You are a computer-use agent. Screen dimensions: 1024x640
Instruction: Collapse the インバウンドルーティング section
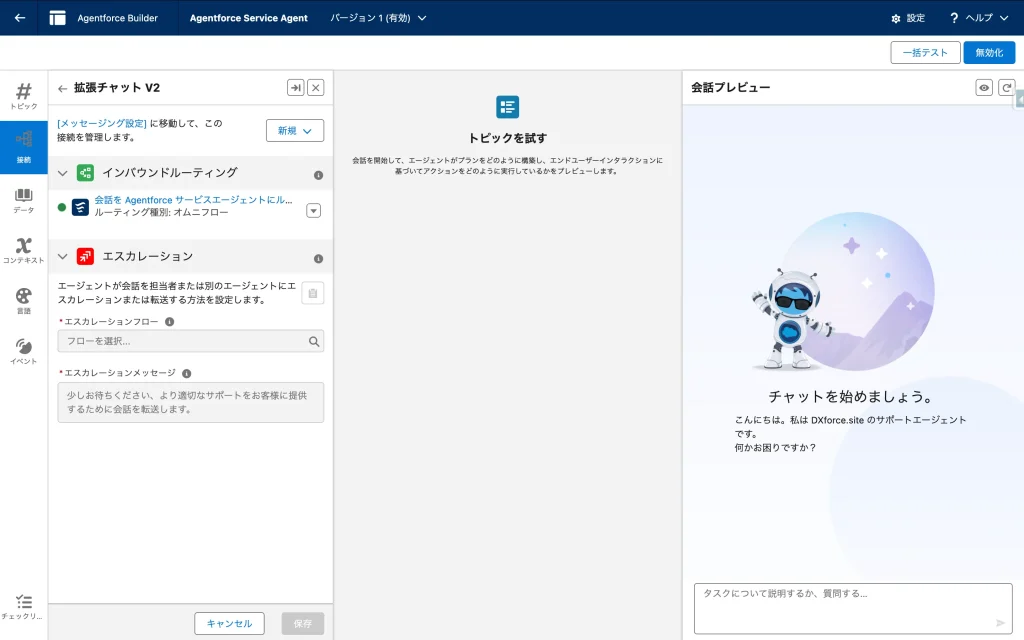coord(63,173)
